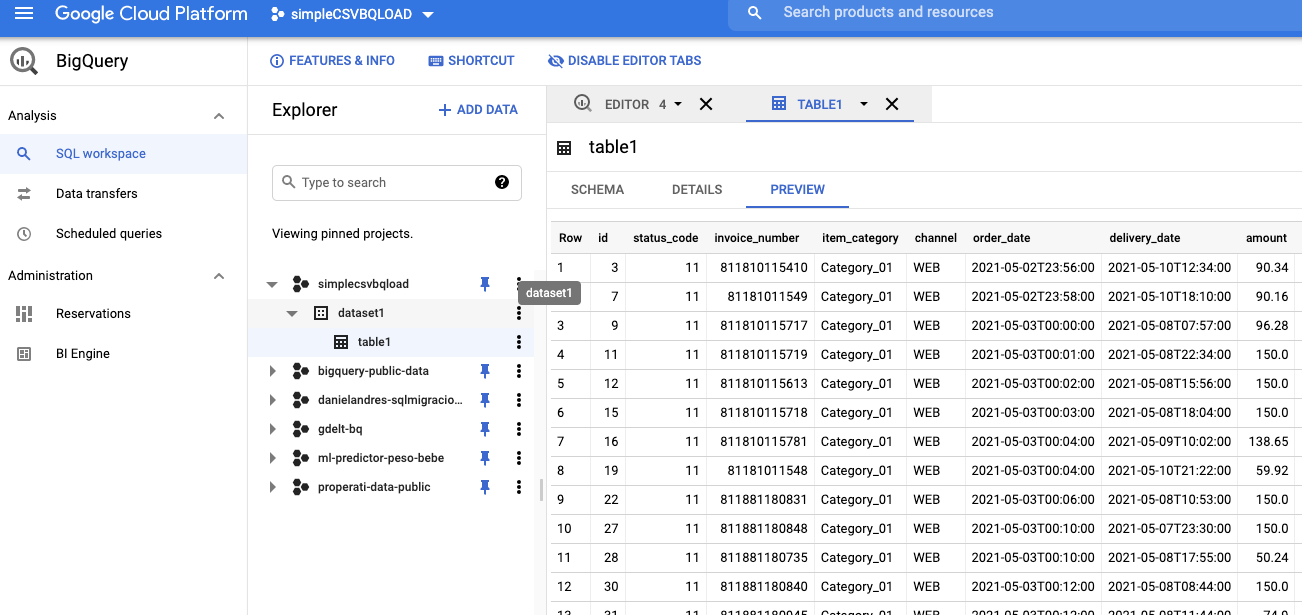Collapse the Analysis section
The width and height of the screenshot is (1302, 615).
[x=219, y=116]
